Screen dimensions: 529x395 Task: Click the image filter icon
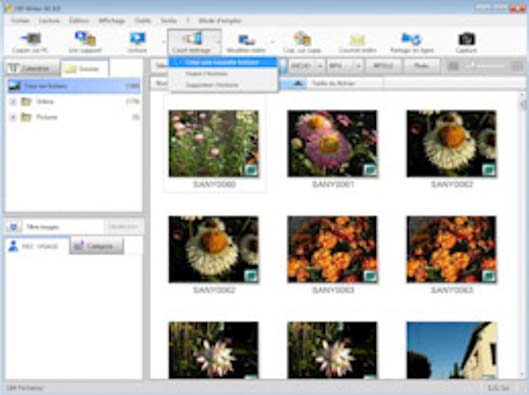click(x=14, y=227)
